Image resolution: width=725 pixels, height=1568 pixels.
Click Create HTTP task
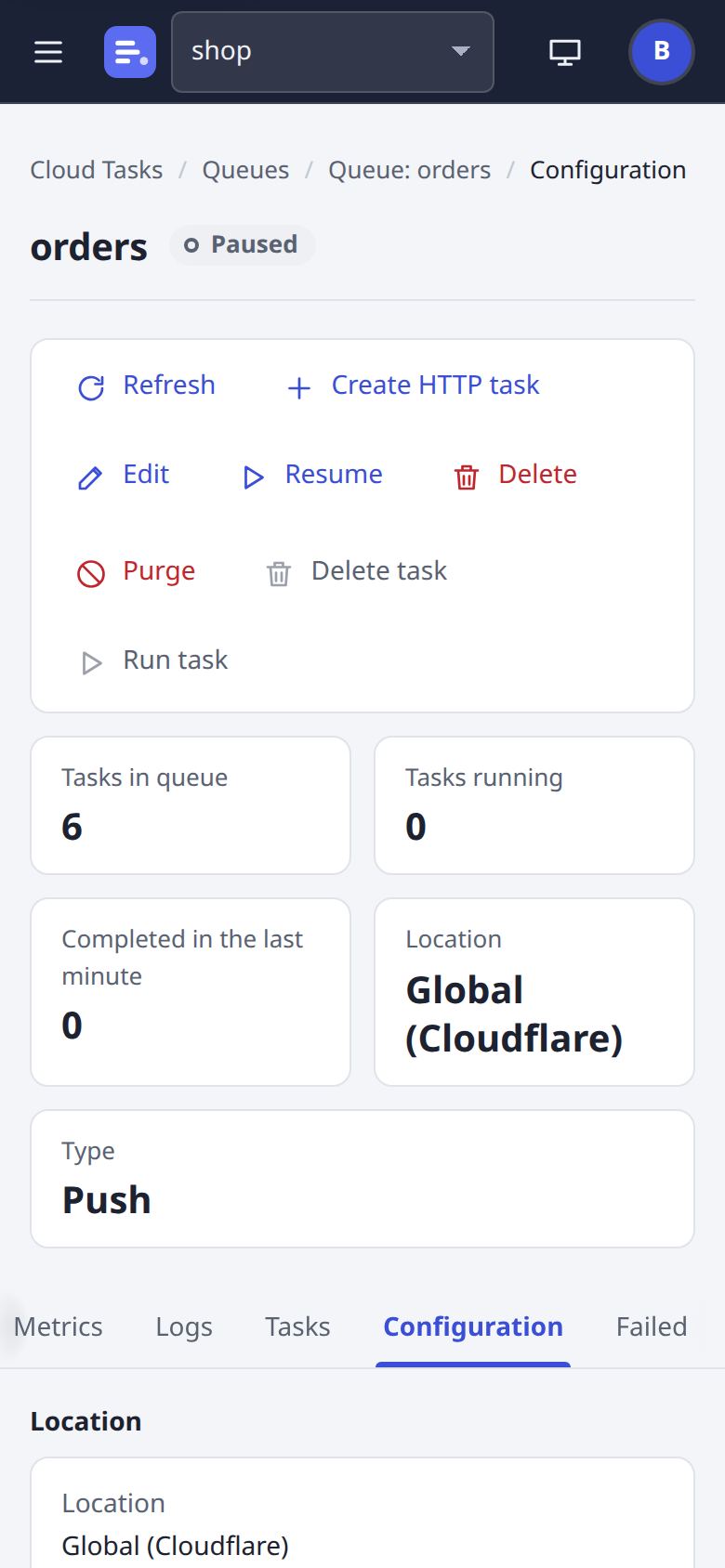pos(436,385)
